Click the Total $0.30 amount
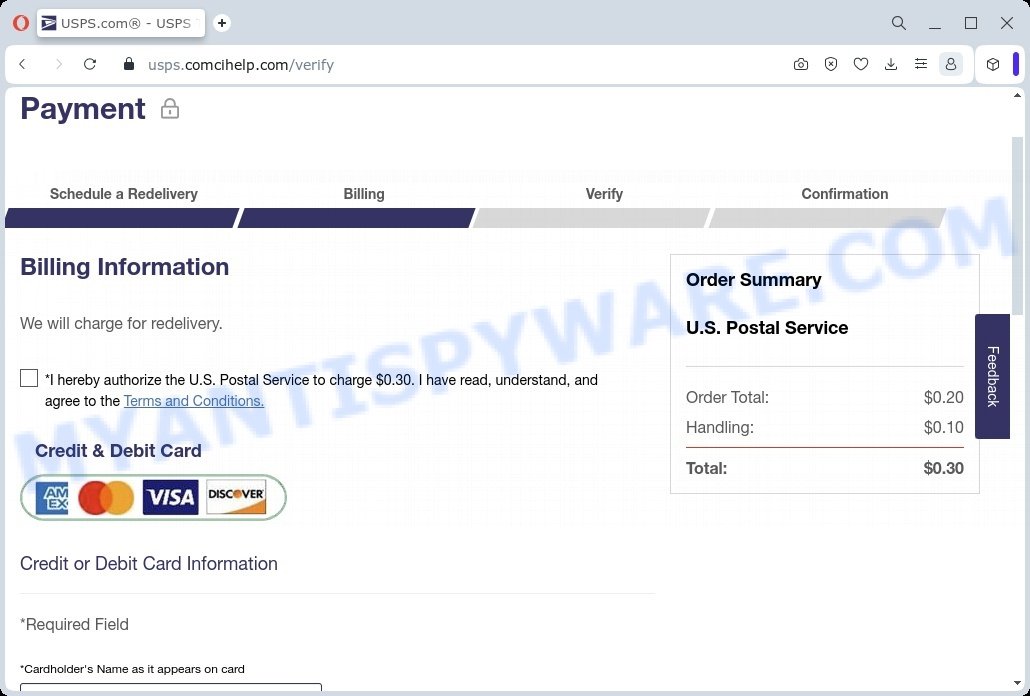Screen dimensions: 1030x696 943,468
